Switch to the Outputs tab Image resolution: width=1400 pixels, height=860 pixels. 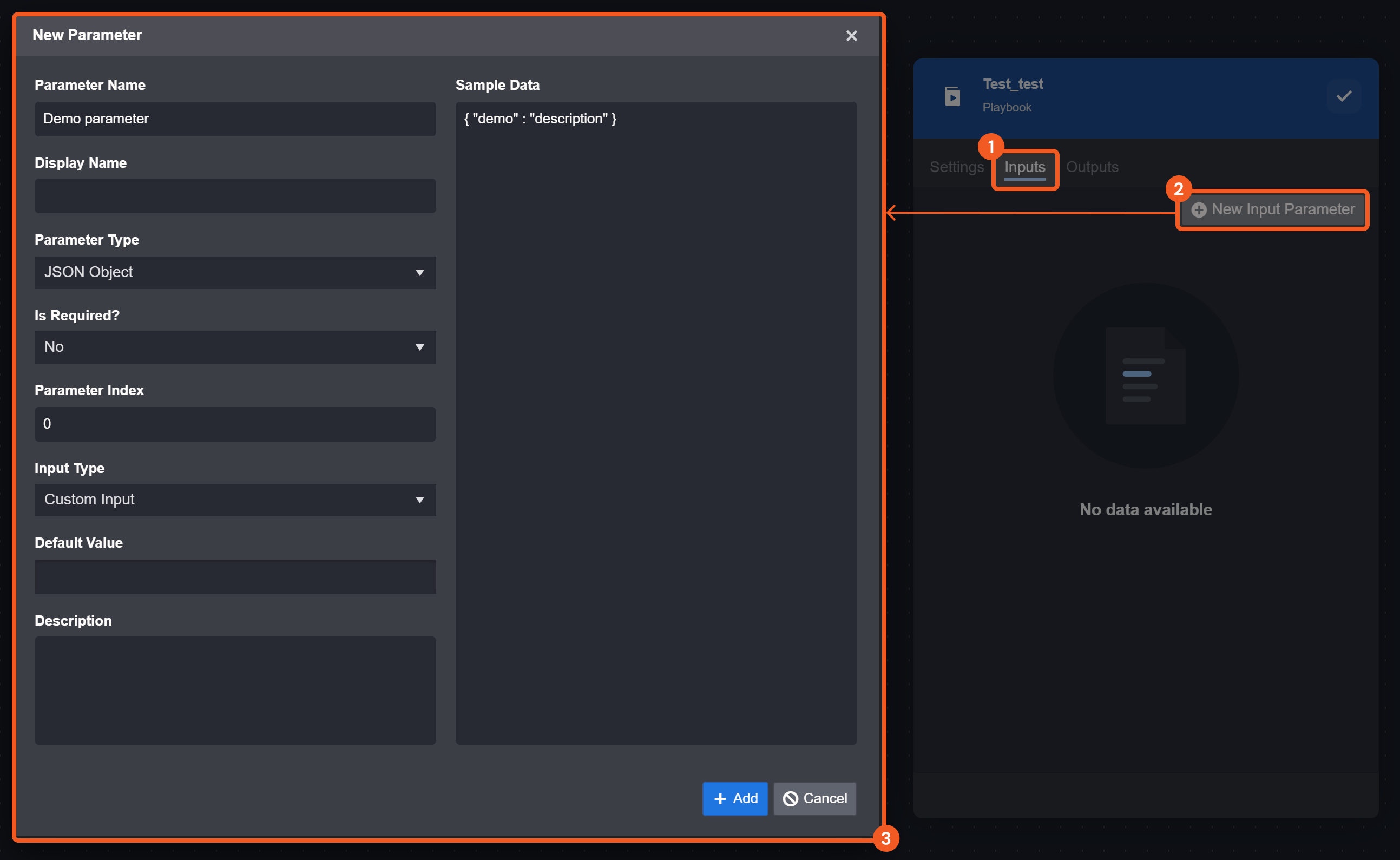(1092, 167)
